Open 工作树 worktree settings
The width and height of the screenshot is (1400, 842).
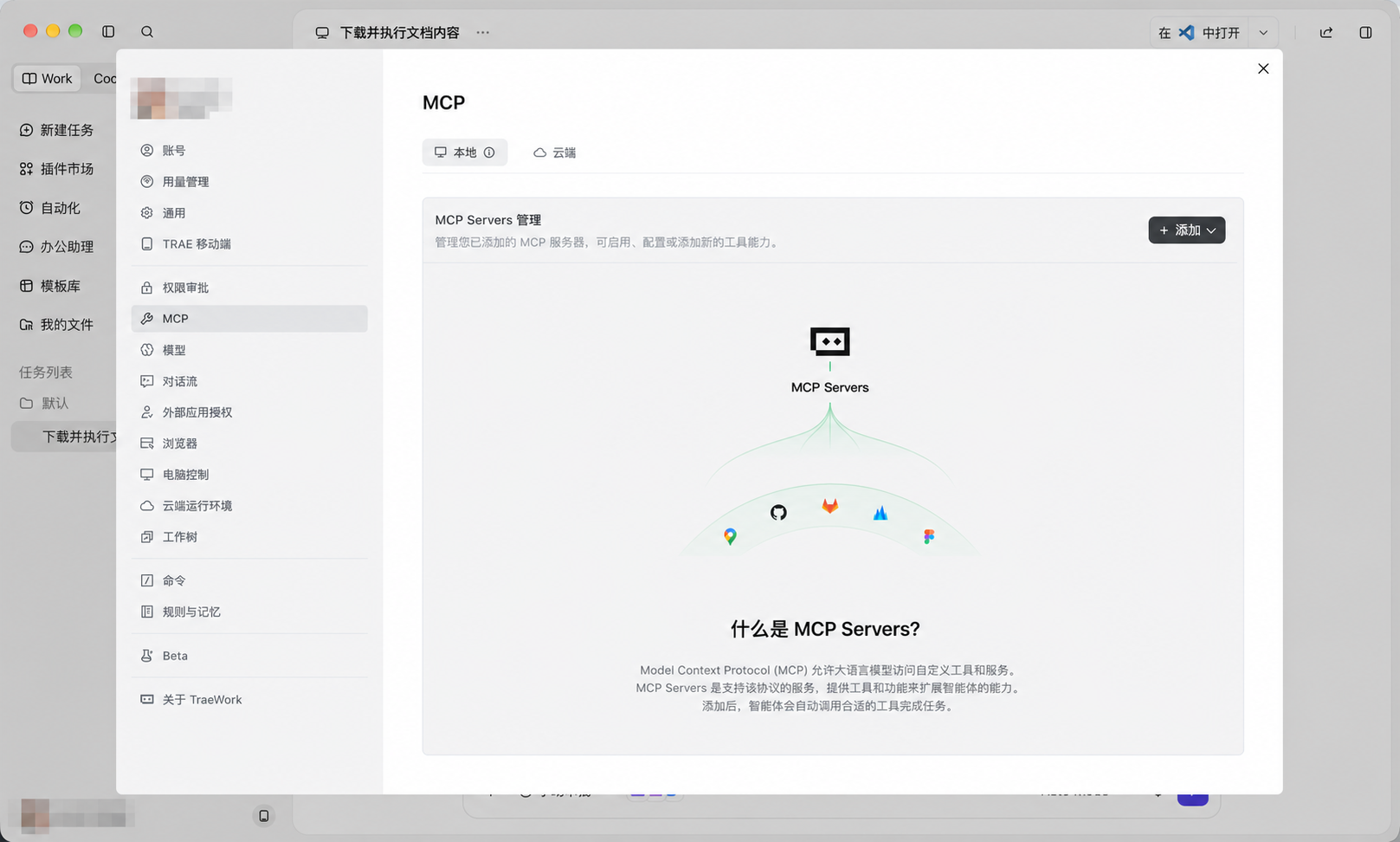coord(249,537)
